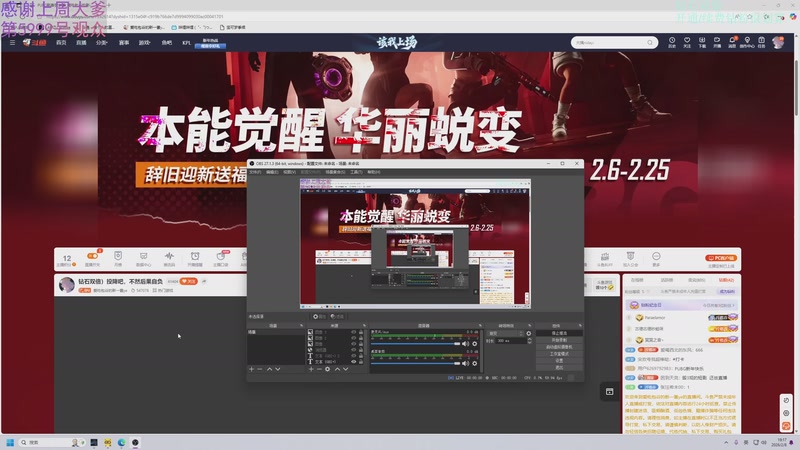Toggle lock on bottom Text (GDI+) source
This screenshot has height=450, width=800.
pos(361,362)
